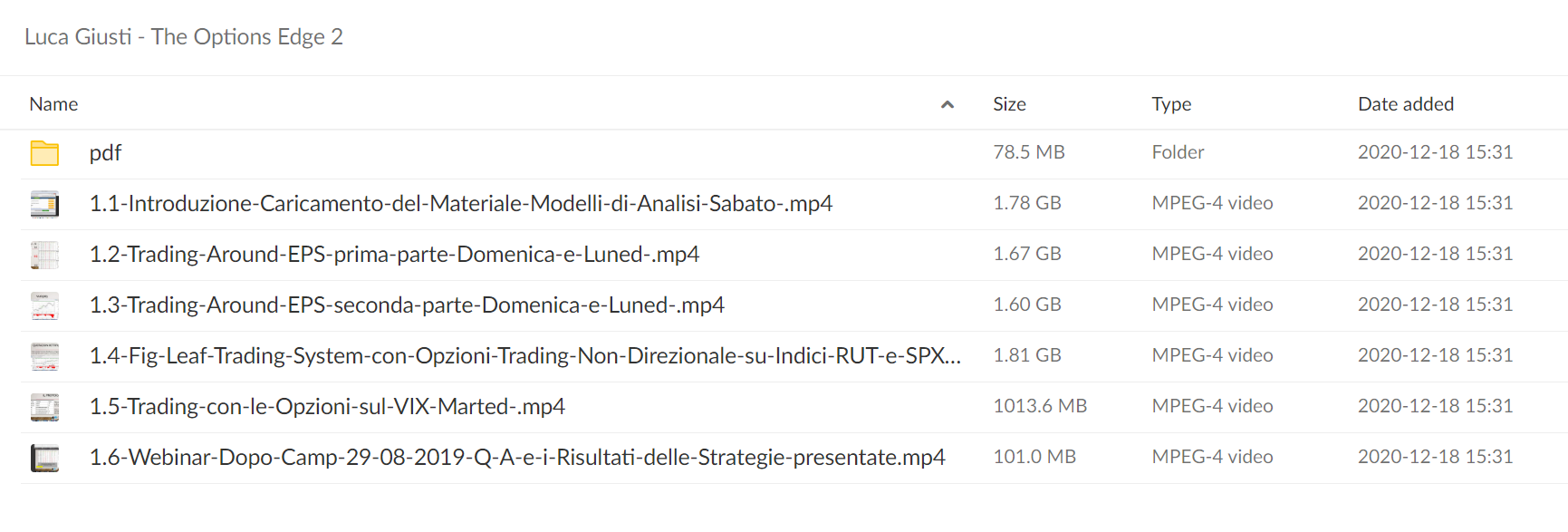Click thumbnail icon of 1.2-Trading-Around-EPS-prima-parte video
The width and height of the screenshot is (1568, 532).
[44, 255]
